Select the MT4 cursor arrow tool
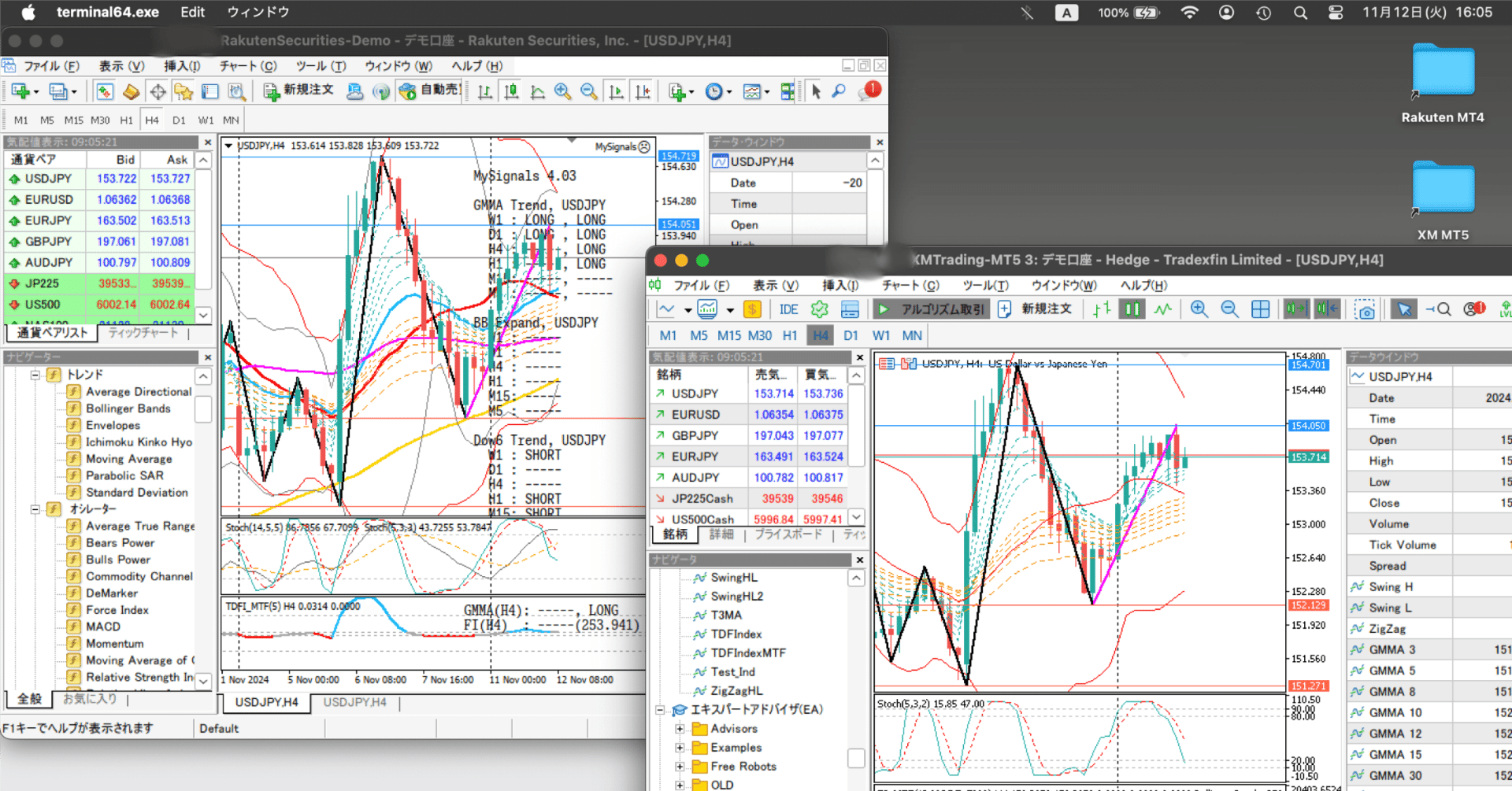Viewport: 1512px width, 791px height. click(x=816, y=91)
